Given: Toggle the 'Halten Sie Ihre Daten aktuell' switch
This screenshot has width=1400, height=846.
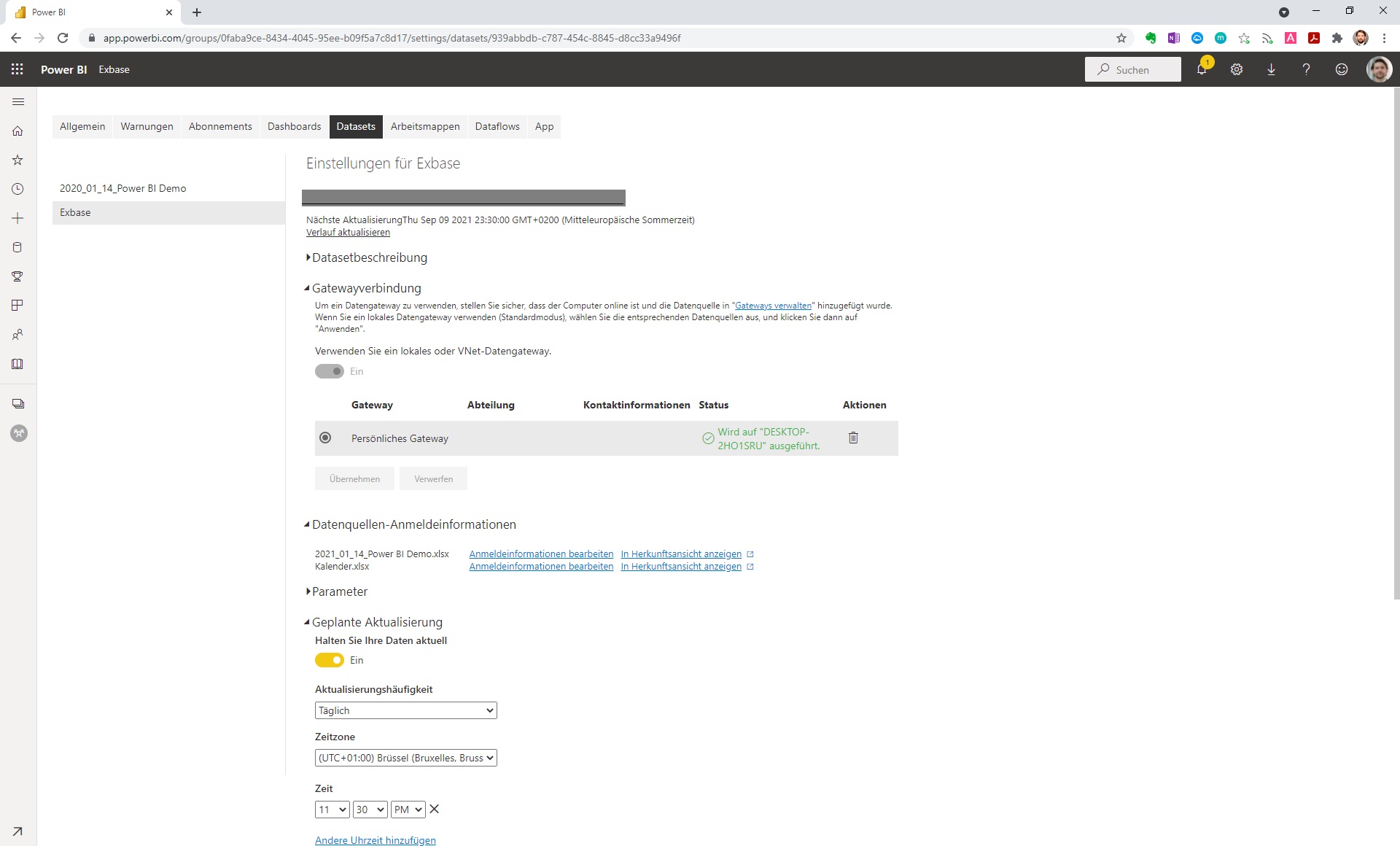Looking at the screenshot, I should tap(330, 660).
